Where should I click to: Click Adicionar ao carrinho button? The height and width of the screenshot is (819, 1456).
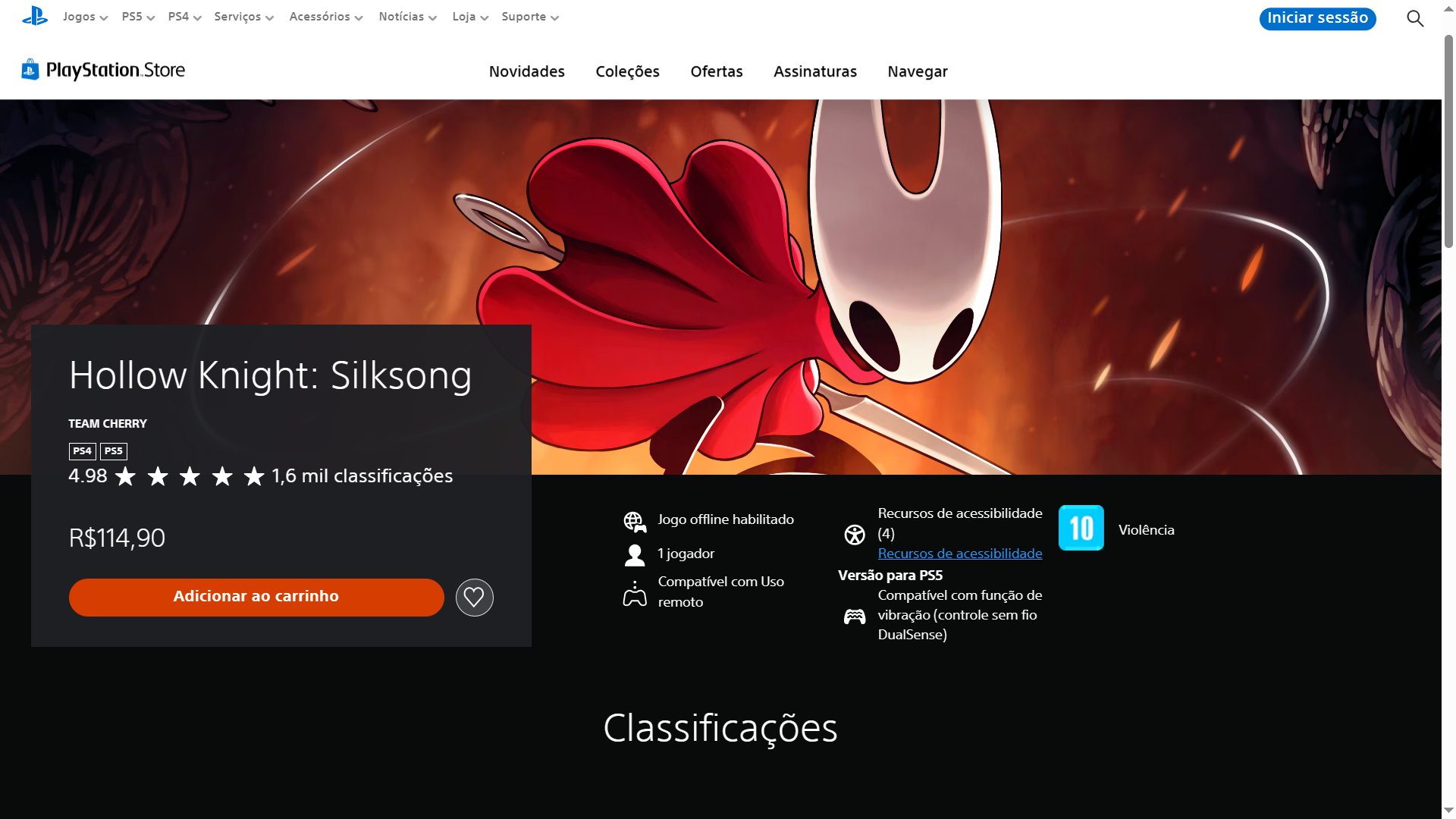click(x=256, y=598)
